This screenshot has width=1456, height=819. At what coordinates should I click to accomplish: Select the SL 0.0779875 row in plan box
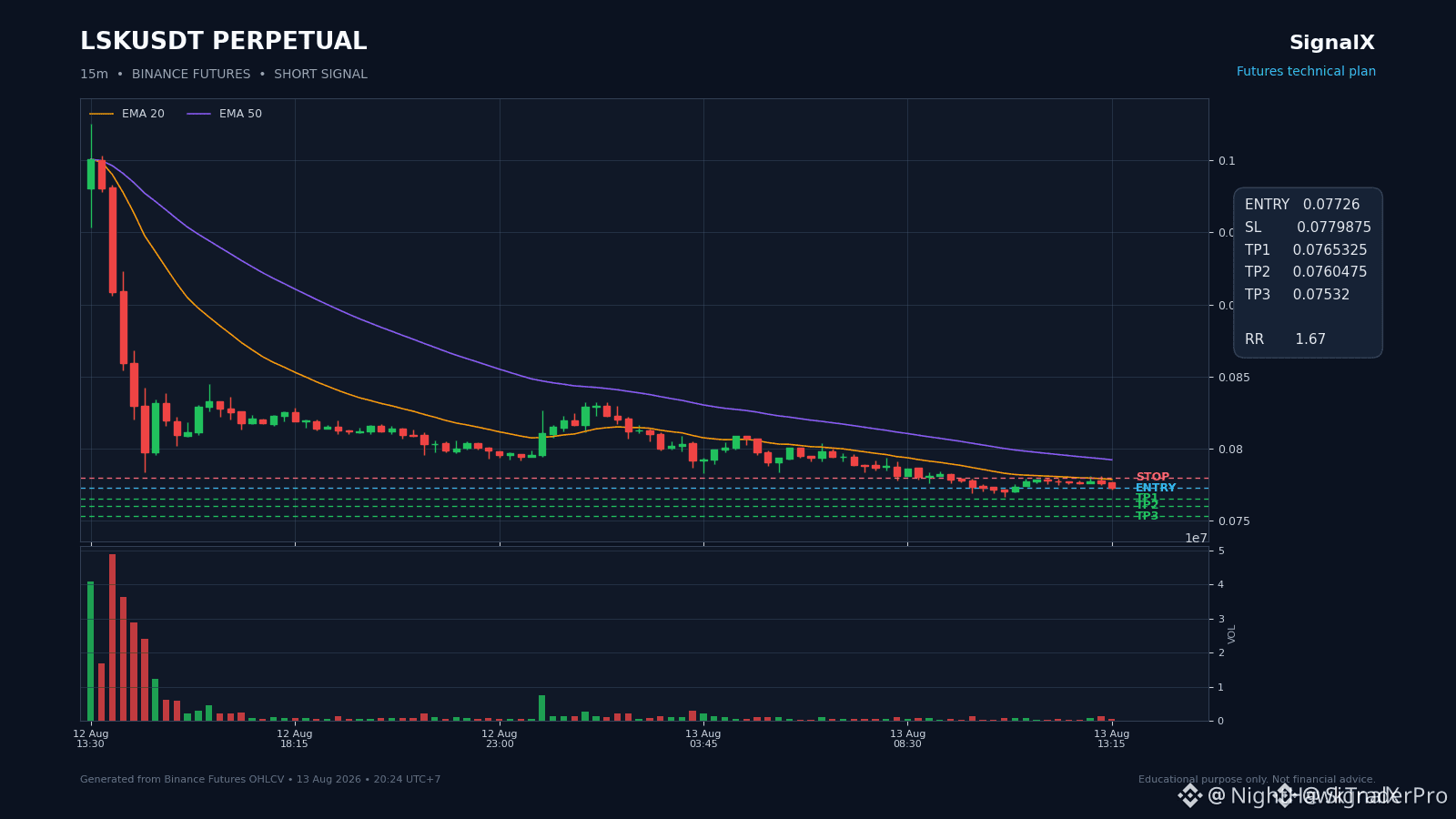pyautogui.click(x=1308, y=227)
